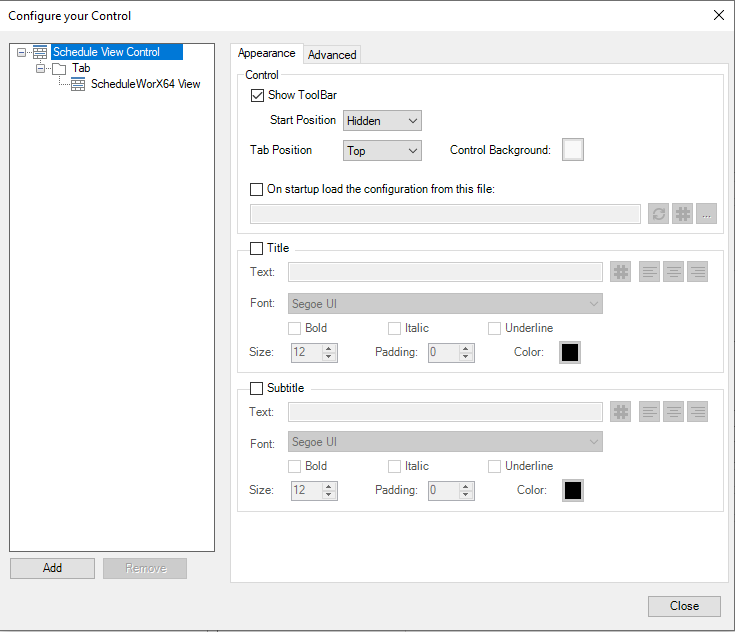Screen dimensions: 735x632
Task: Click the grid icon next to Subtitle text
Action: [x=621, y=411]
